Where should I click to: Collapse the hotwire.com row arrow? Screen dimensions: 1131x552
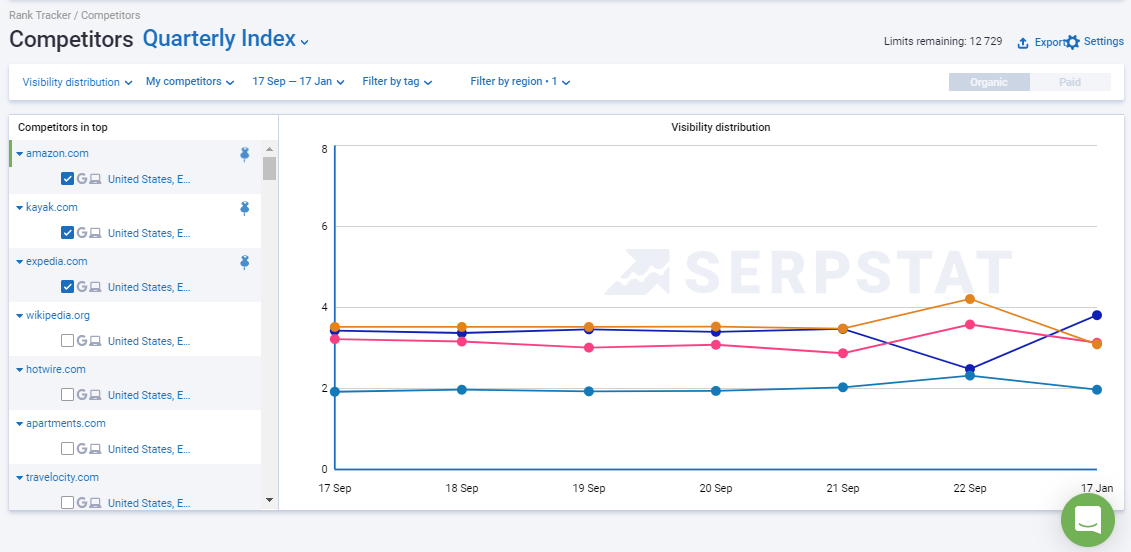[x=20, y=370]
